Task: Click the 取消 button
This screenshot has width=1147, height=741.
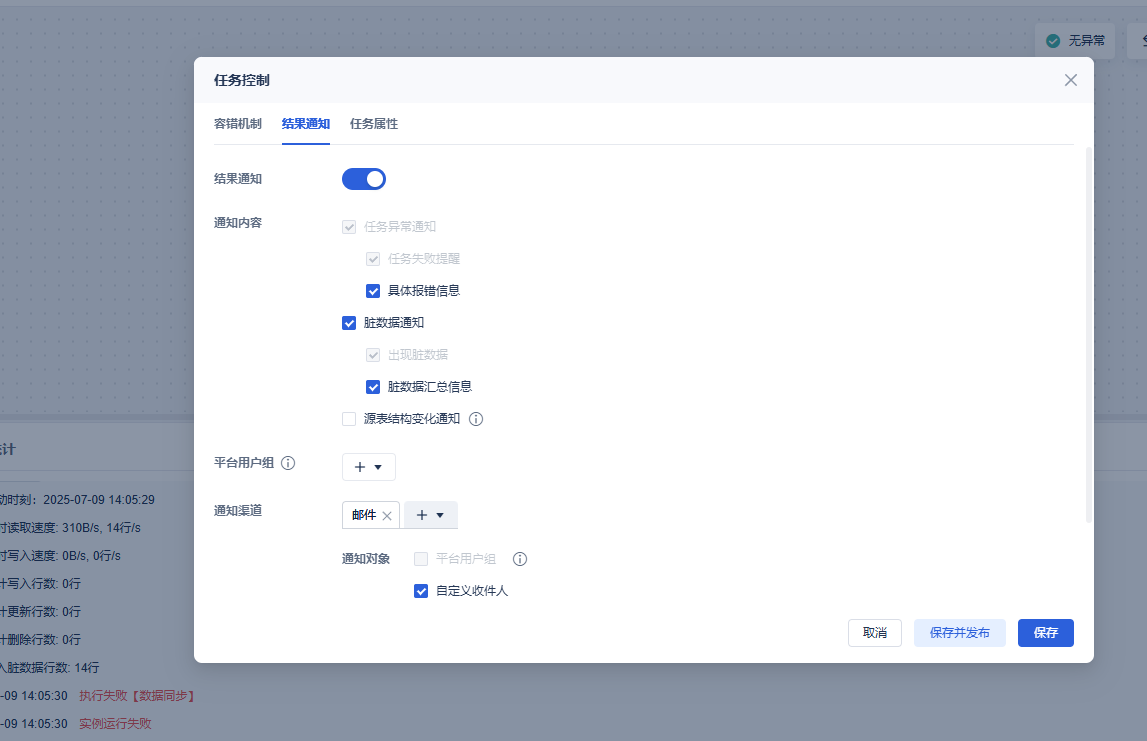Action: tap(875, 633)
